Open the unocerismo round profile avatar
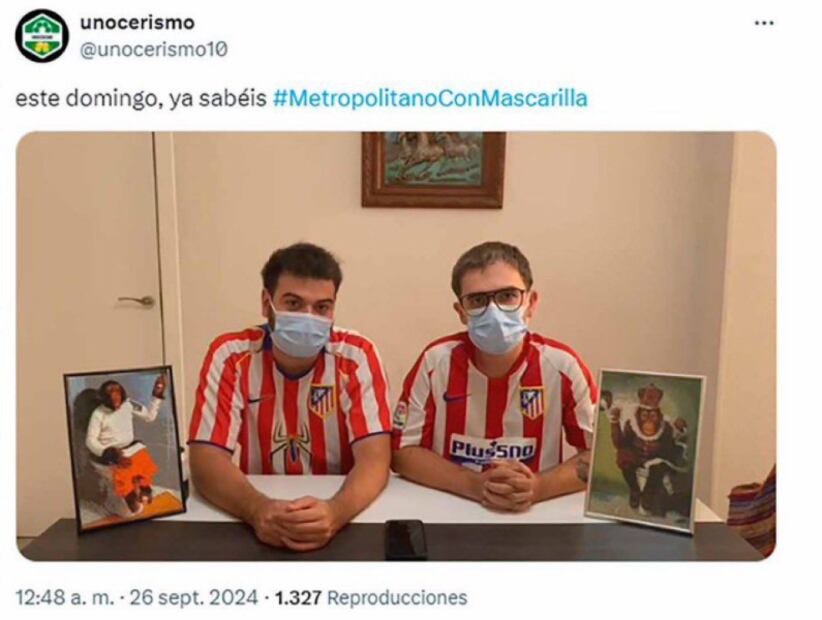This screenshot has height=620, width=822. 42,36
